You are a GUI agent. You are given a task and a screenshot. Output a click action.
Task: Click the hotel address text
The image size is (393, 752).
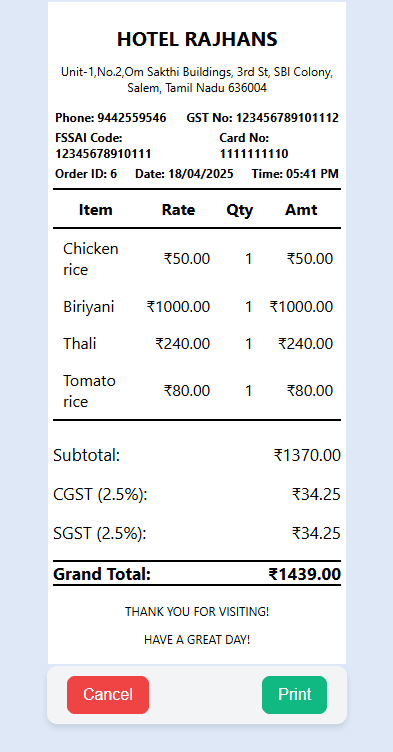(x=197, y=80)
